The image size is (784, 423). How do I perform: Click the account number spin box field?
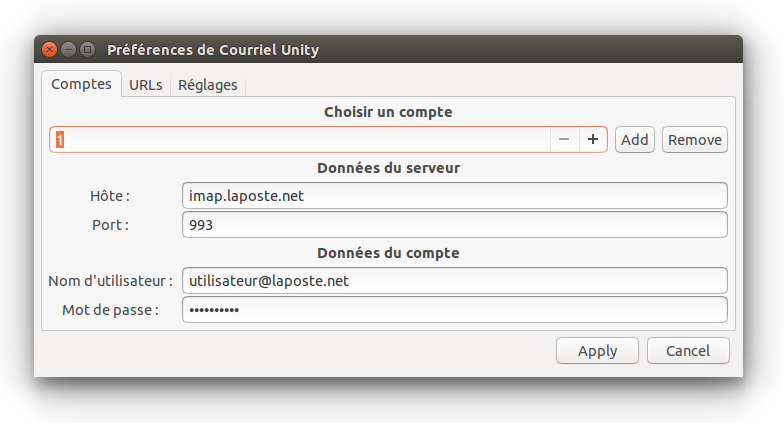click(300, 140)
